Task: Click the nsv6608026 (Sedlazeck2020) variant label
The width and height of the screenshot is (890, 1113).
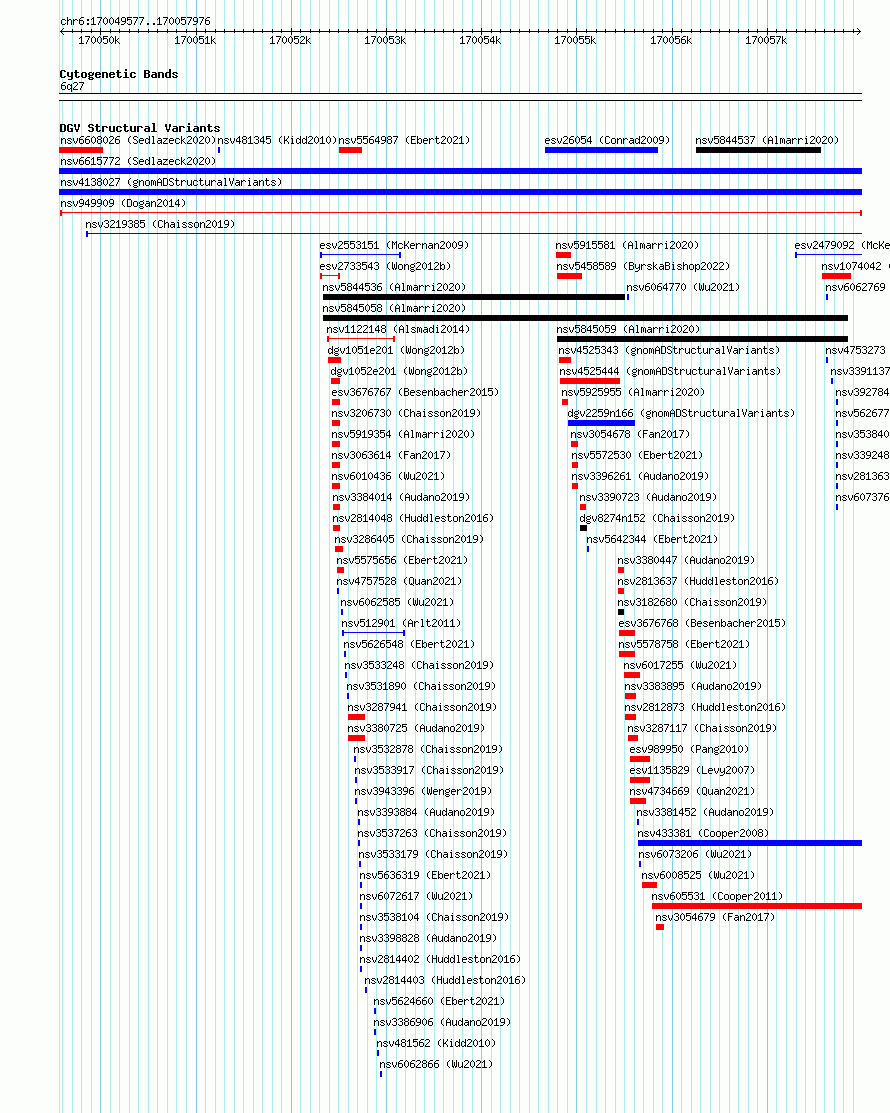Action: [138, 141]
